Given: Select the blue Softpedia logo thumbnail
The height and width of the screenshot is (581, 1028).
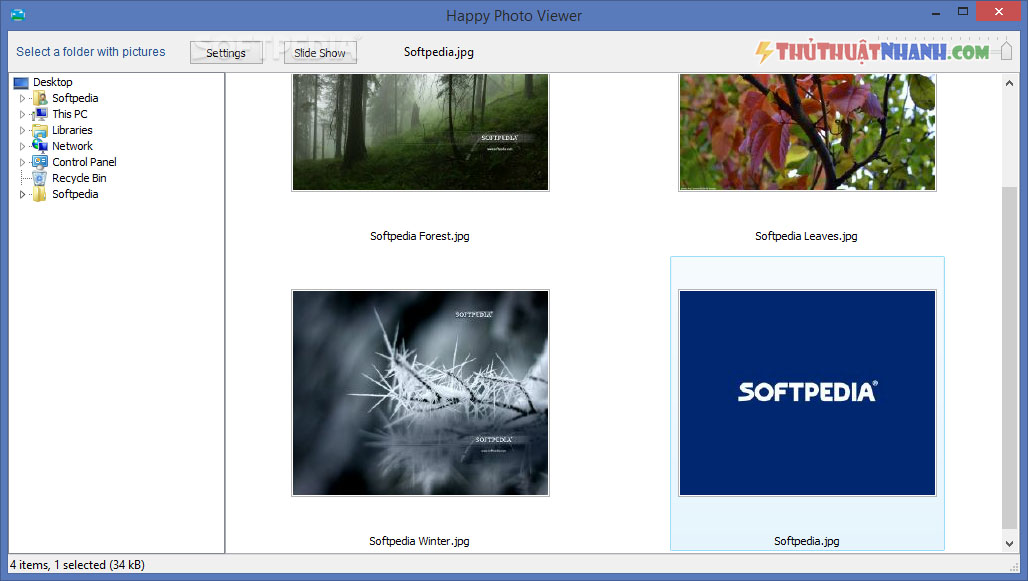Looking at the screenshot, I should coord(807,393).
